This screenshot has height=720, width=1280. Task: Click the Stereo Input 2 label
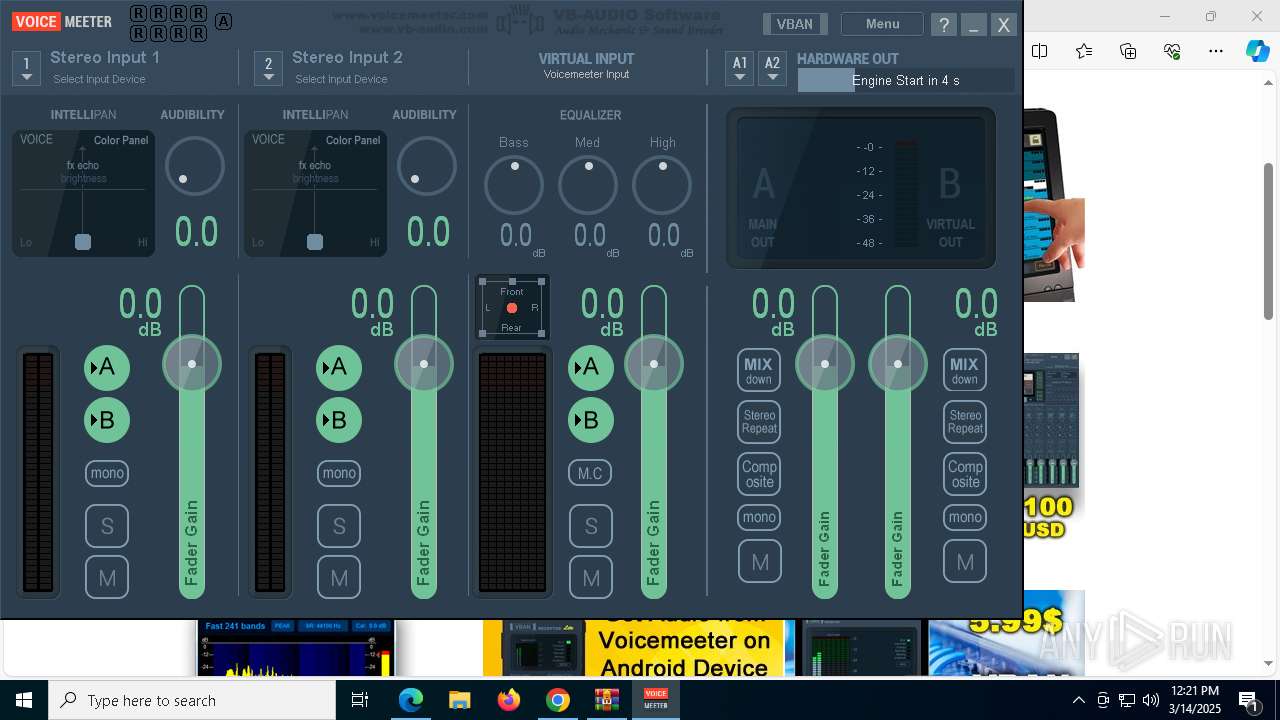(x=347, y=57)
